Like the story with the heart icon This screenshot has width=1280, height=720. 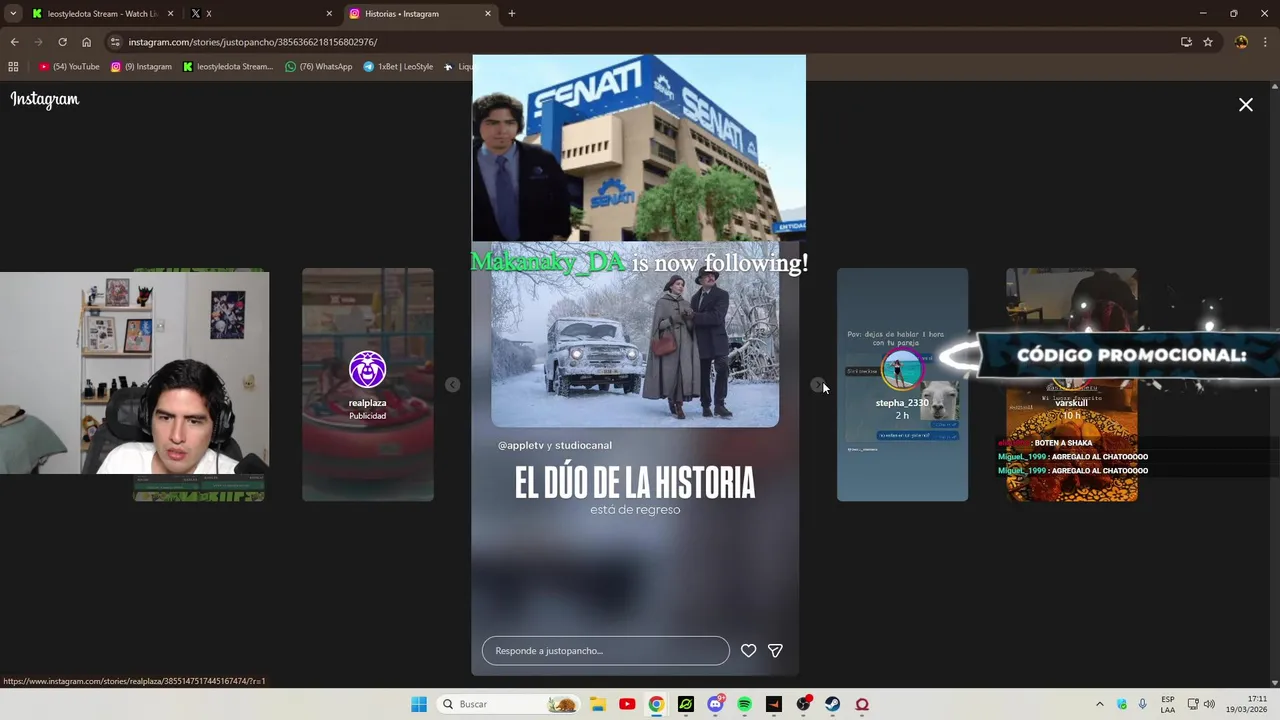click(x=748, y=651)
